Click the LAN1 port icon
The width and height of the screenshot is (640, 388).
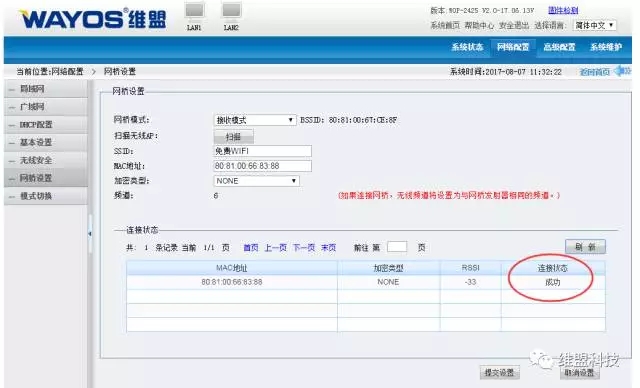tap(194, 11)
